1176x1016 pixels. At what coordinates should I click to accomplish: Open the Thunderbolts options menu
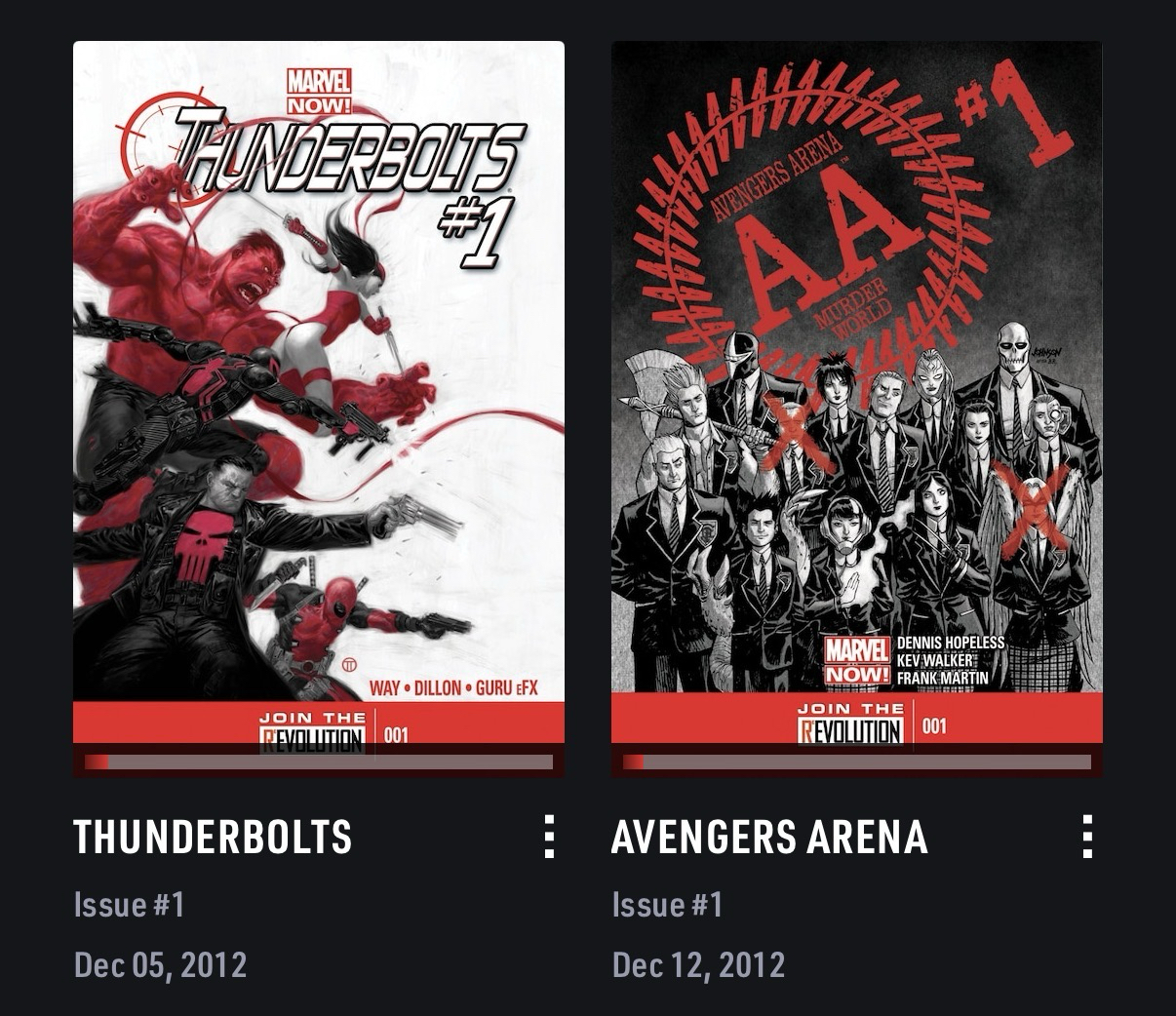[x=549, y=837]
